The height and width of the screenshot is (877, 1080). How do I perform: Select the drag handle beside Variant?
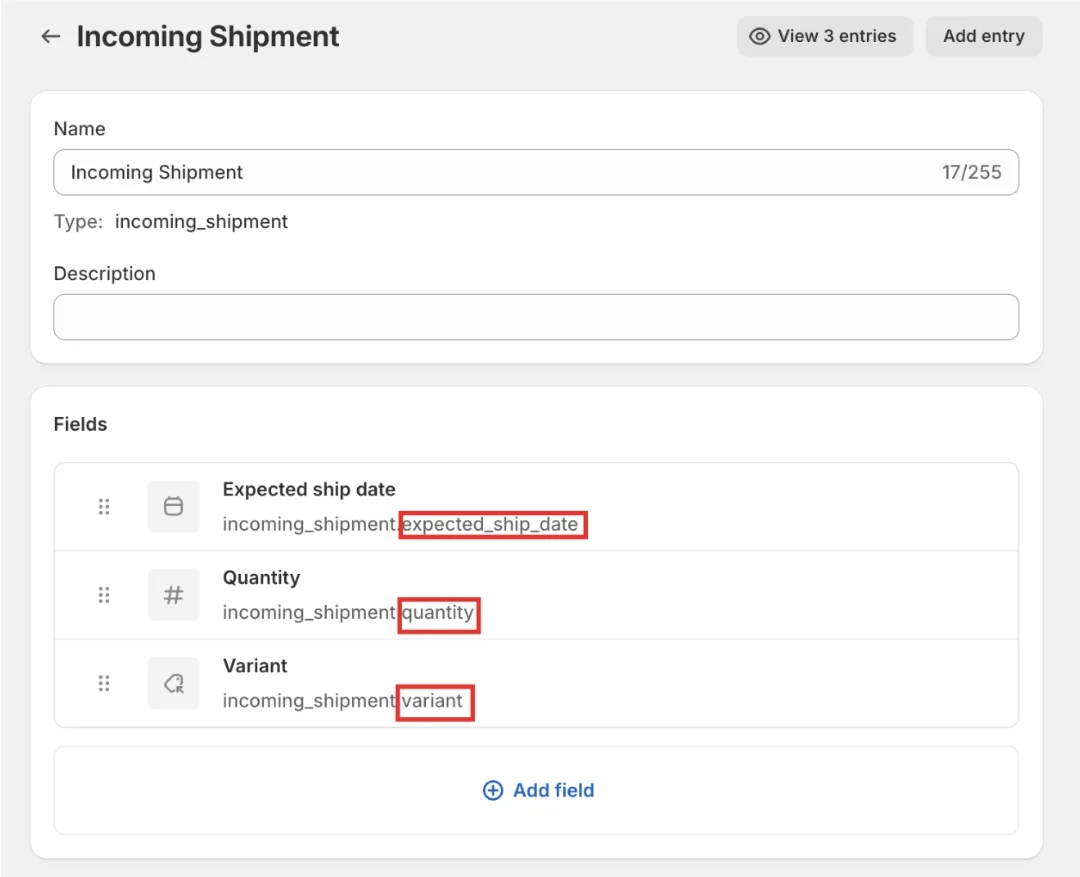pyautogui.click(x=104, y=683)
